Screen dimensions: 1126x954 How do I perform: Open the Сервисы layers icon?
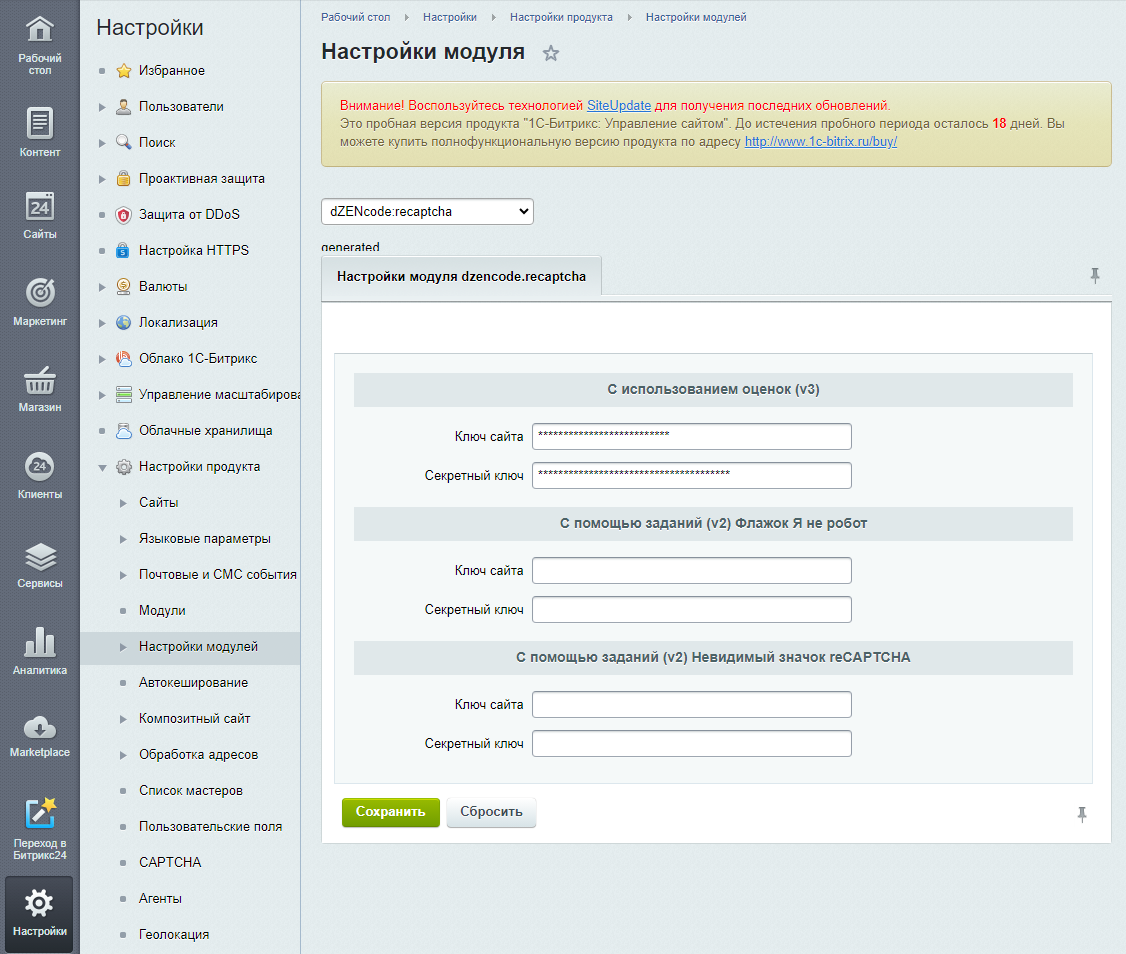(39, 557)
